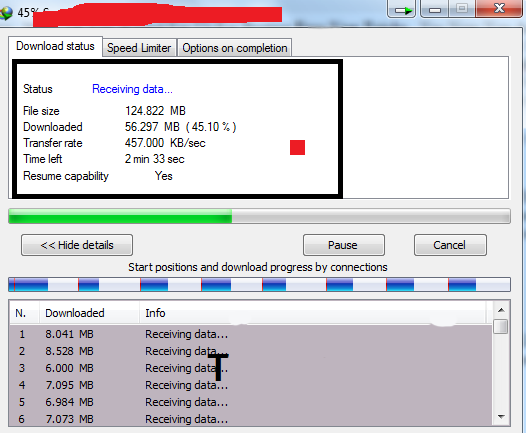This screenshot has height=433, width=526.
Task: Click scroll down arrow in connections list
Action: (x=501, y=417)
